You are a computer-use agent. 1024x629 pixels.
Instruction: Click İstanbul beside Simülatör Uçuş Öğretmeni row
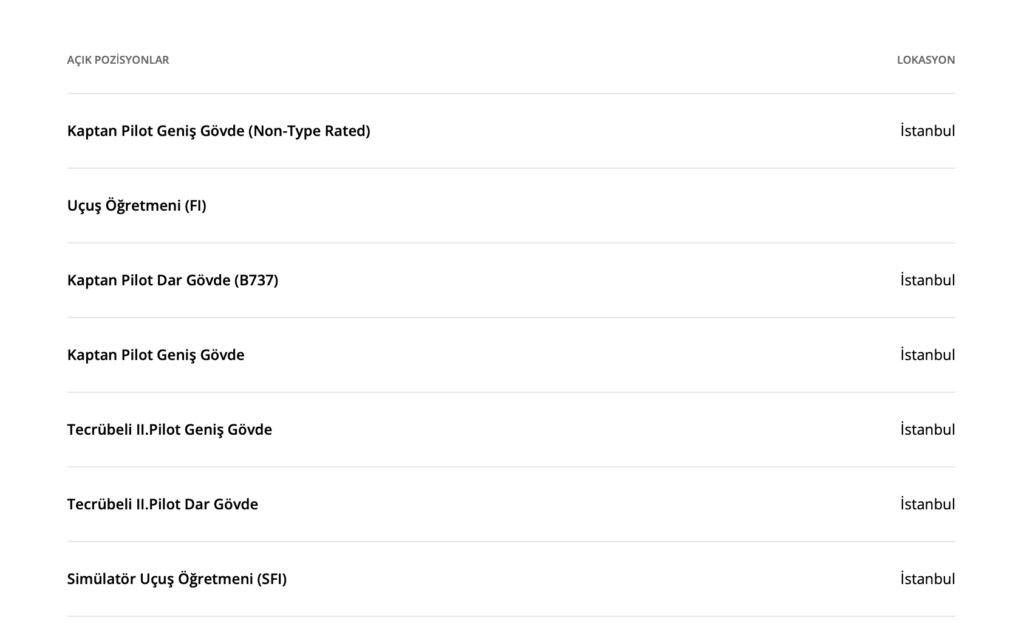pos(927,579)
